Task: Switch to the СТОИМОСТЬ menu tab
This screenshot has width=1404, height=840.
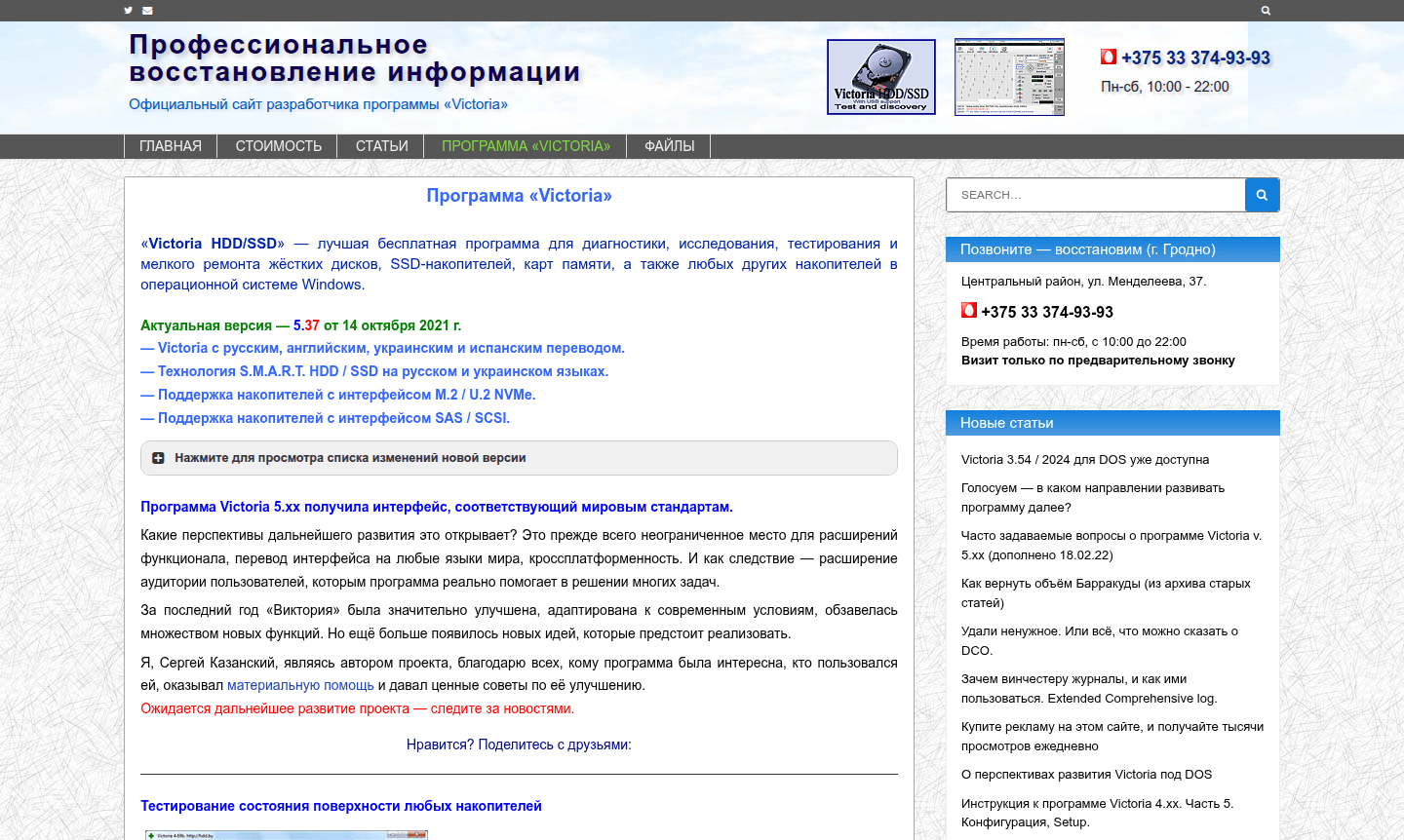Action: point(278,145)
